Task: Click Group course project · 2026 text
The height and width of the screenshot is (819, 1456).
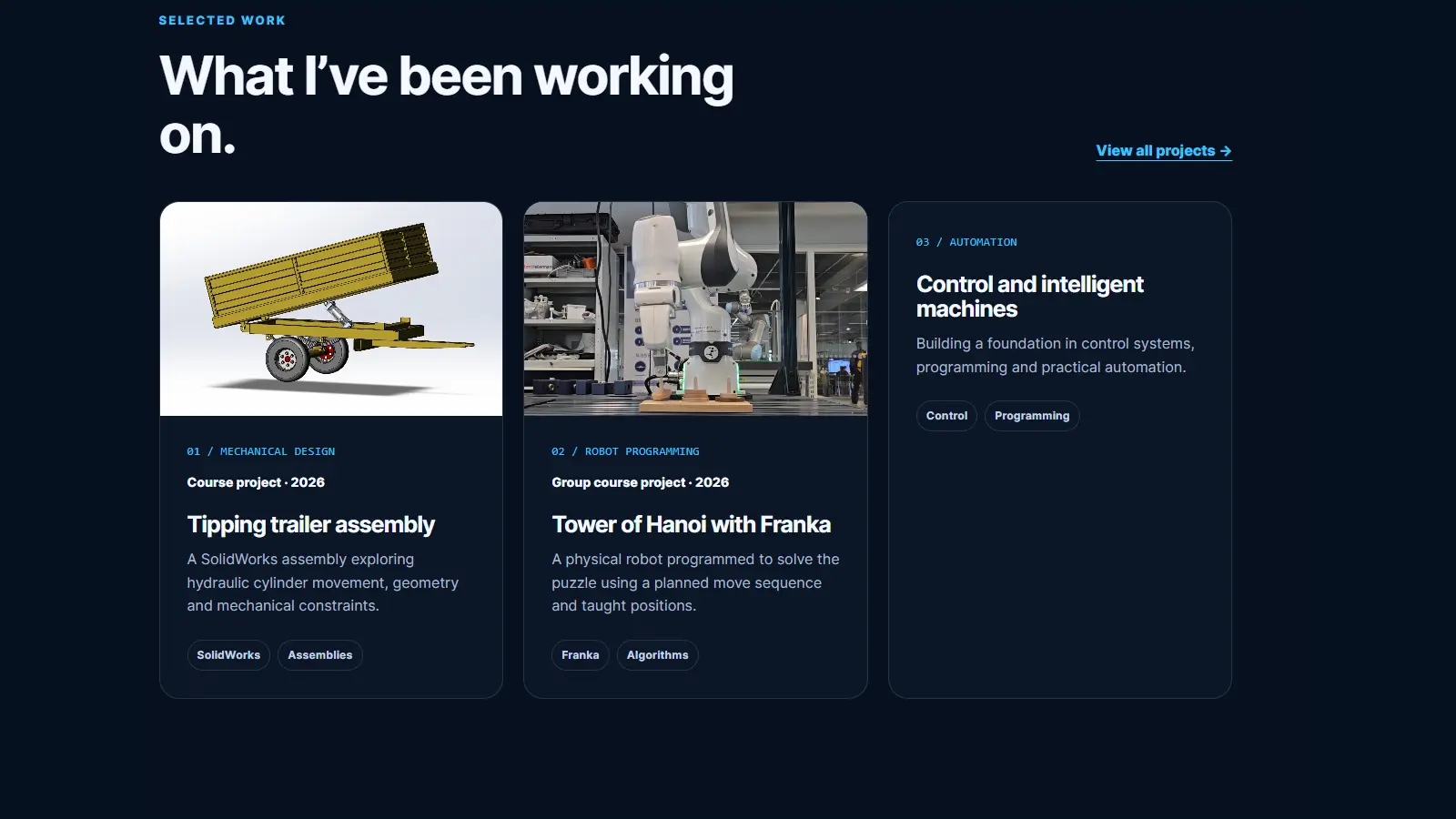Action: tap(640, 482)
